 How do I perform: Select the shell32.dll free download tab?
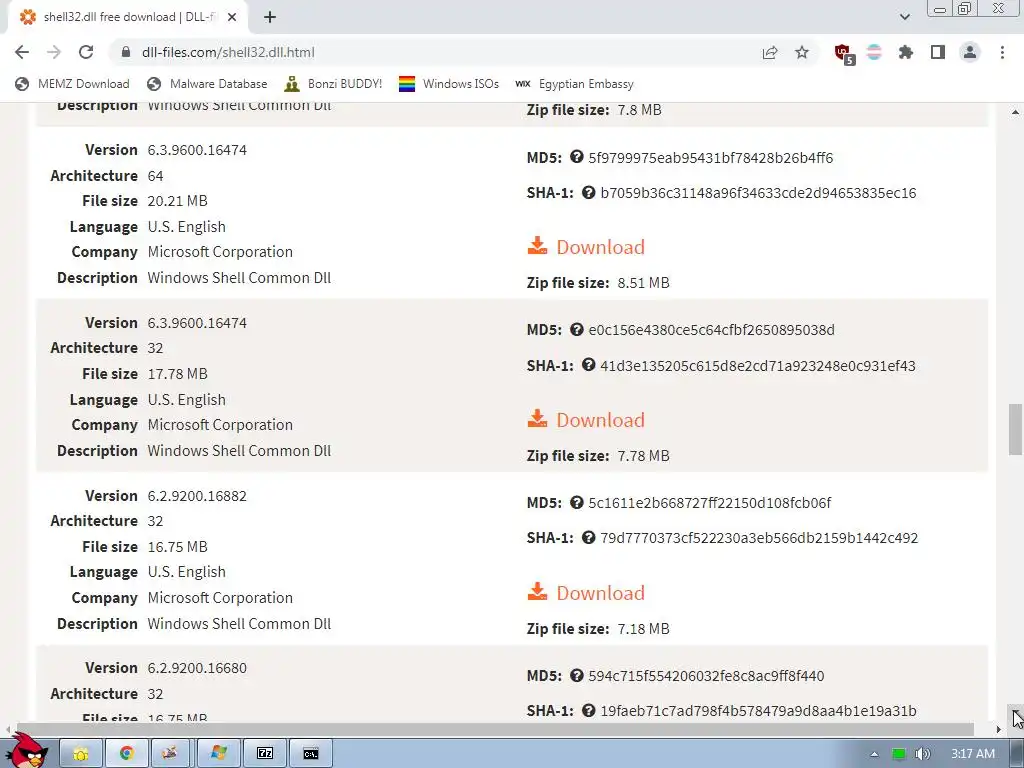(x=129, y=17)
